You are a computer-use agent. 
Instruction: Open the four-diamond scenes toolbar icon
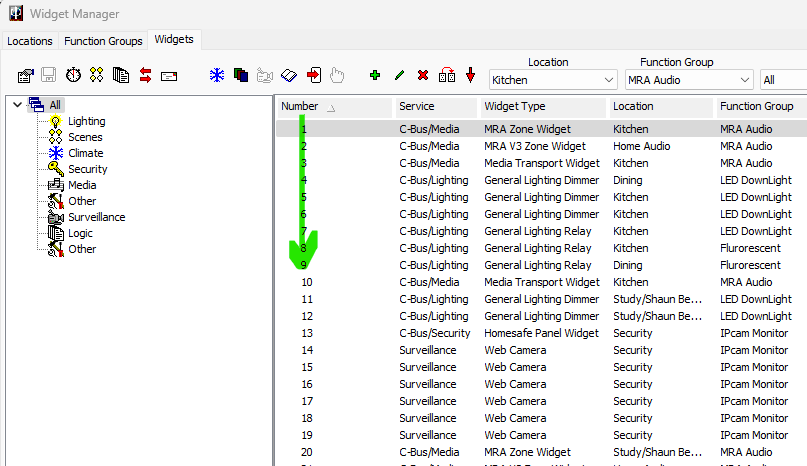[x=96, y=75]
